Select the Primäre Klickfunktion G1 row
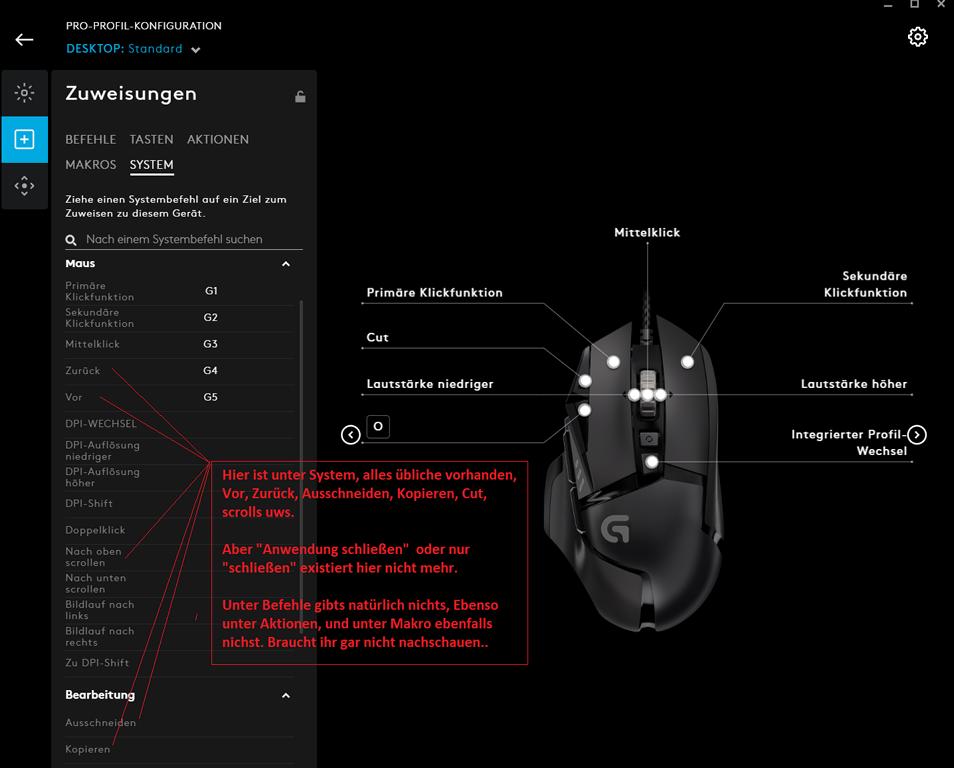 click(179, 291)
